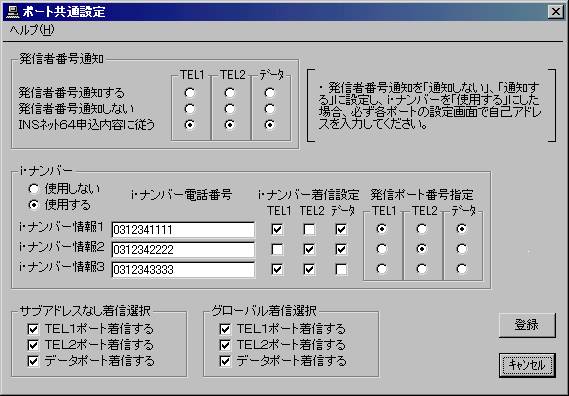The image size is (569, 396).
Task: Select 発信ポート データ radio for i・ナンバー情報1
Action: coord(462,229)
